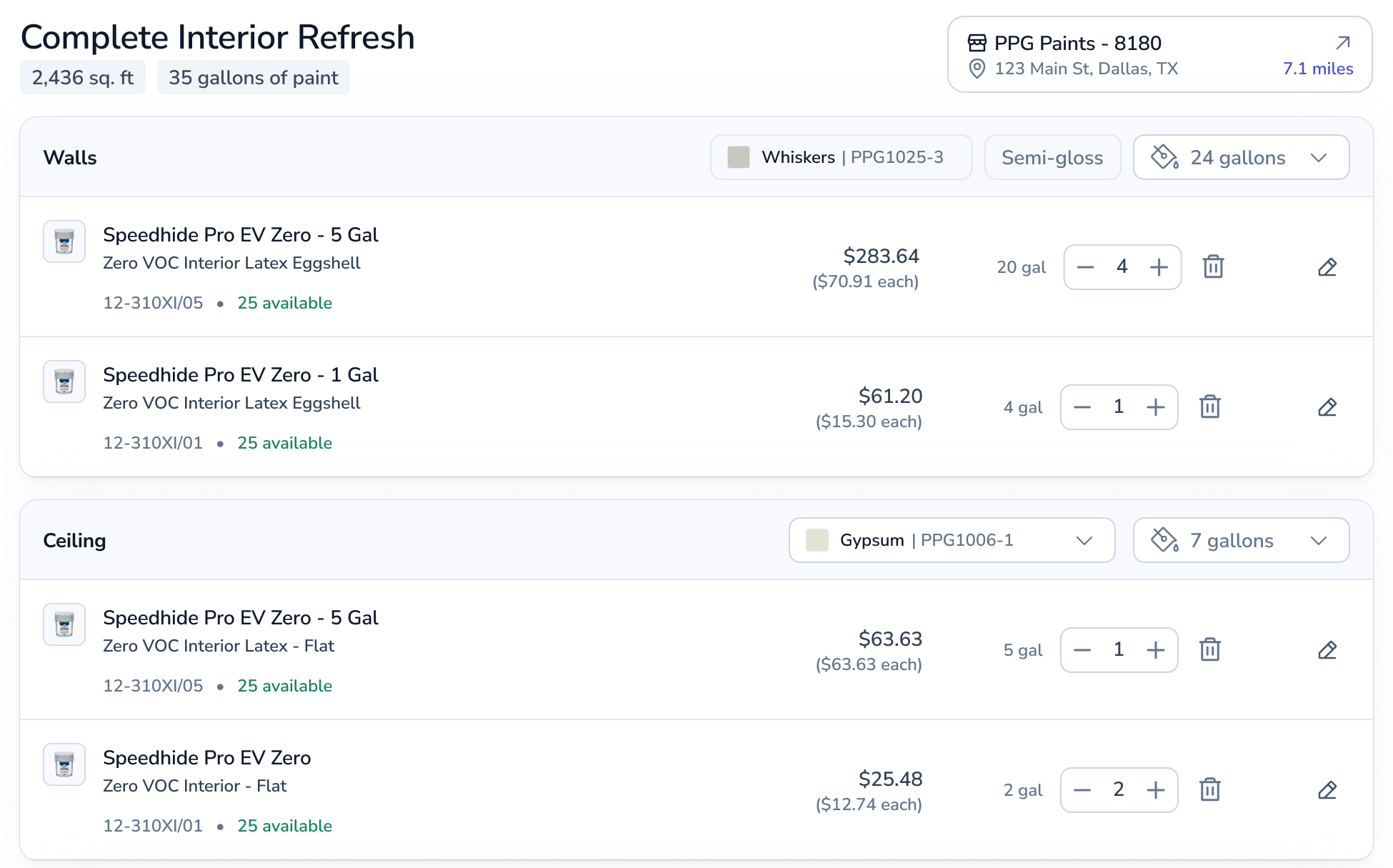Decrease quantity of $25.48 Ceiling item
Screen dimensions: 1393x868
click(x=1082, y=790)
